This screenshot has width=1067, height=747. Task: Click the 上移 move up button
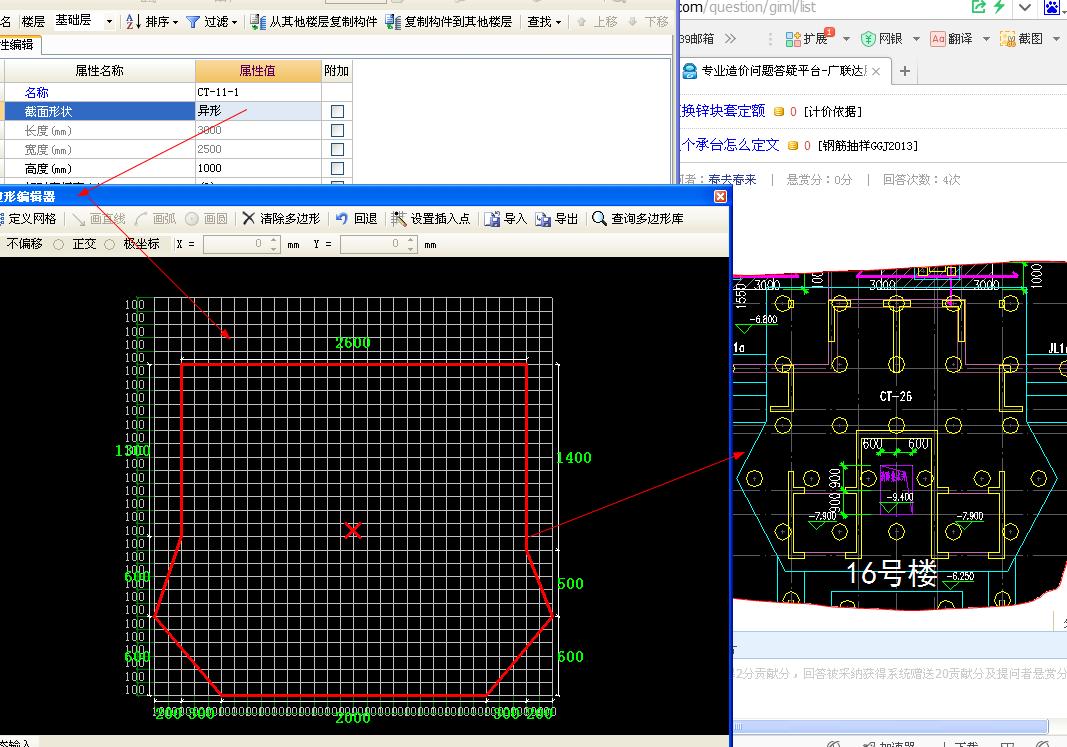pos(597,22)
